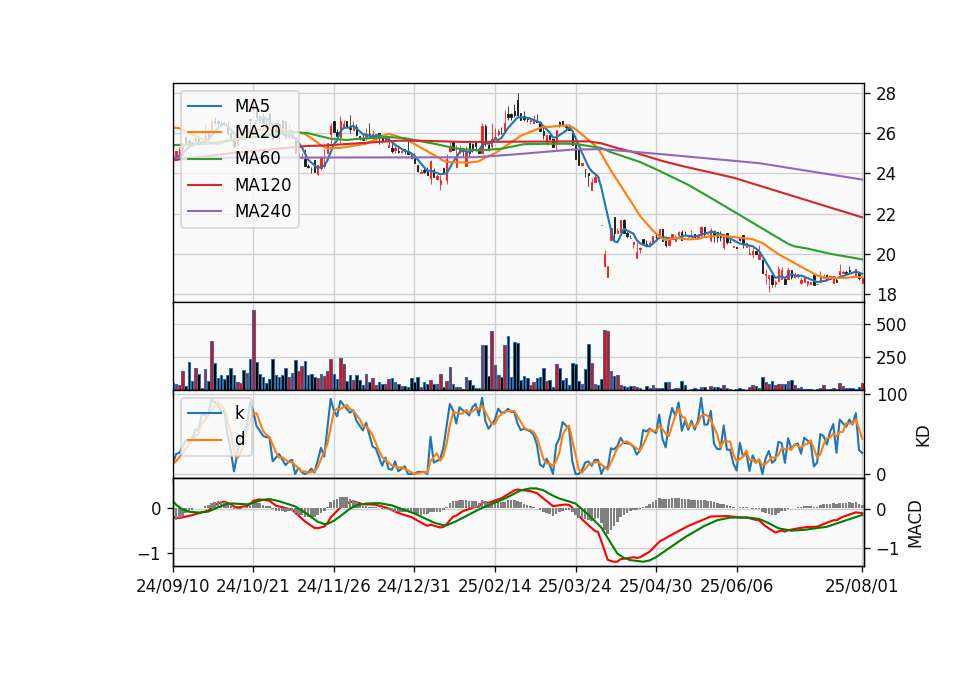The height and width of the screenshot is (690, 960).
Task: Click the k legend label in KD panel
Action: click(x=239, y=413)
